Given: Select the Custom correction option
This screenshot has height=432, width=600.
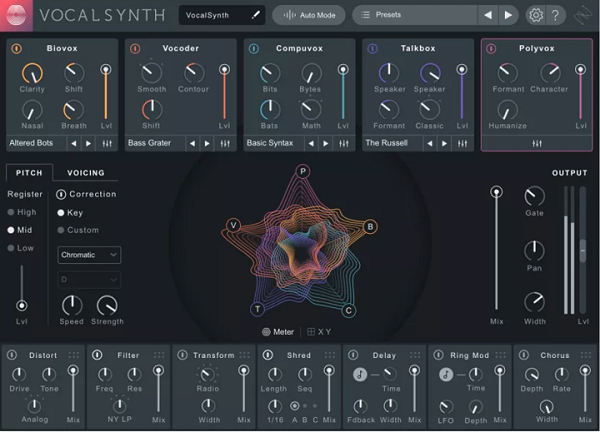Looking at the screenshot, I should coord(61,230).
